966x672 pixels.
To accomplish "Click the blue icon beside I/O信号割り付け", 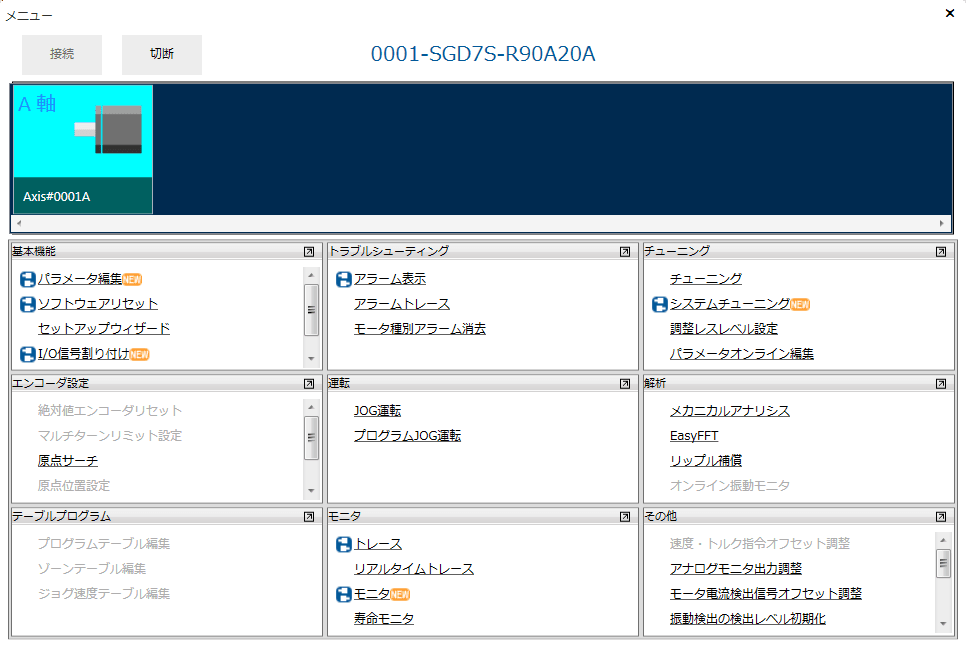I will point(26,352).
